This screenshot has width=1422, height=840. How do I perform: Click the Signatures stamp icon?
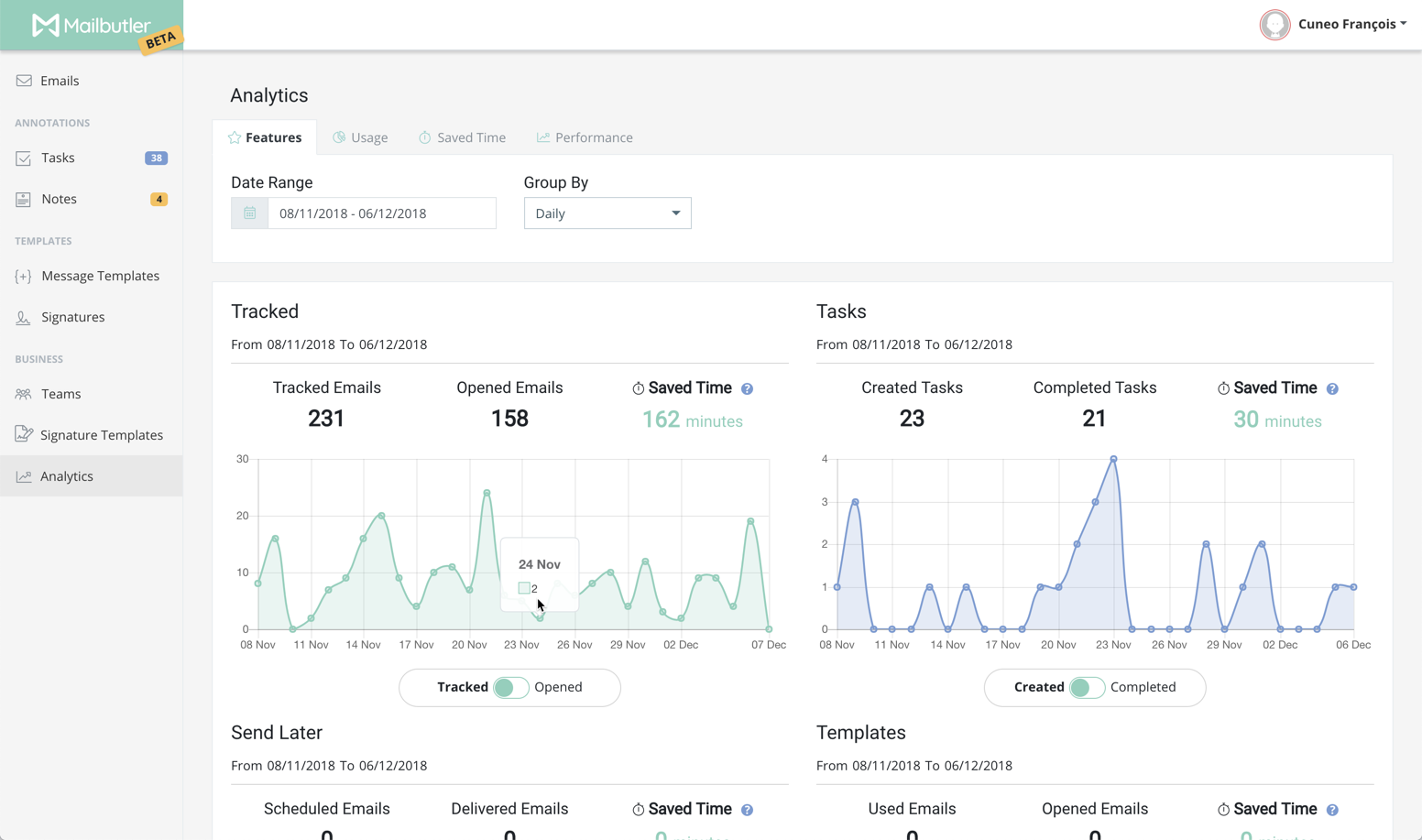24,317
